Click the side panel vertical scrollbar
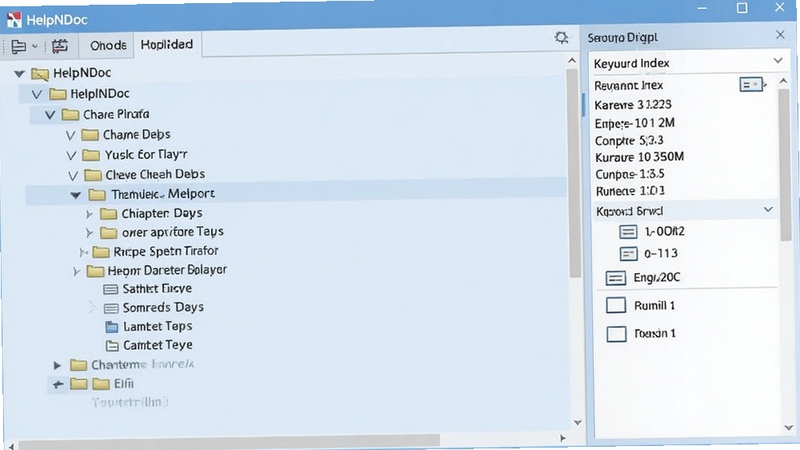Viewport: 800px width, 450px height. pyautogui.click(x=785, y=164)
